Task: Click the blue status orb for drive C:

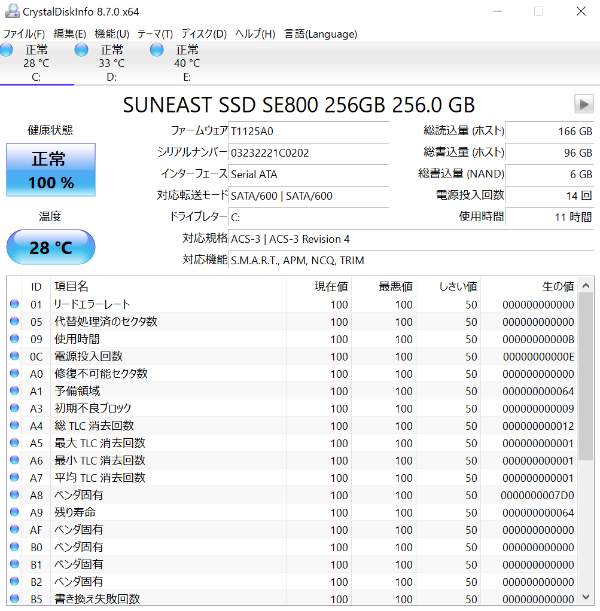Action: coord(6,50)
